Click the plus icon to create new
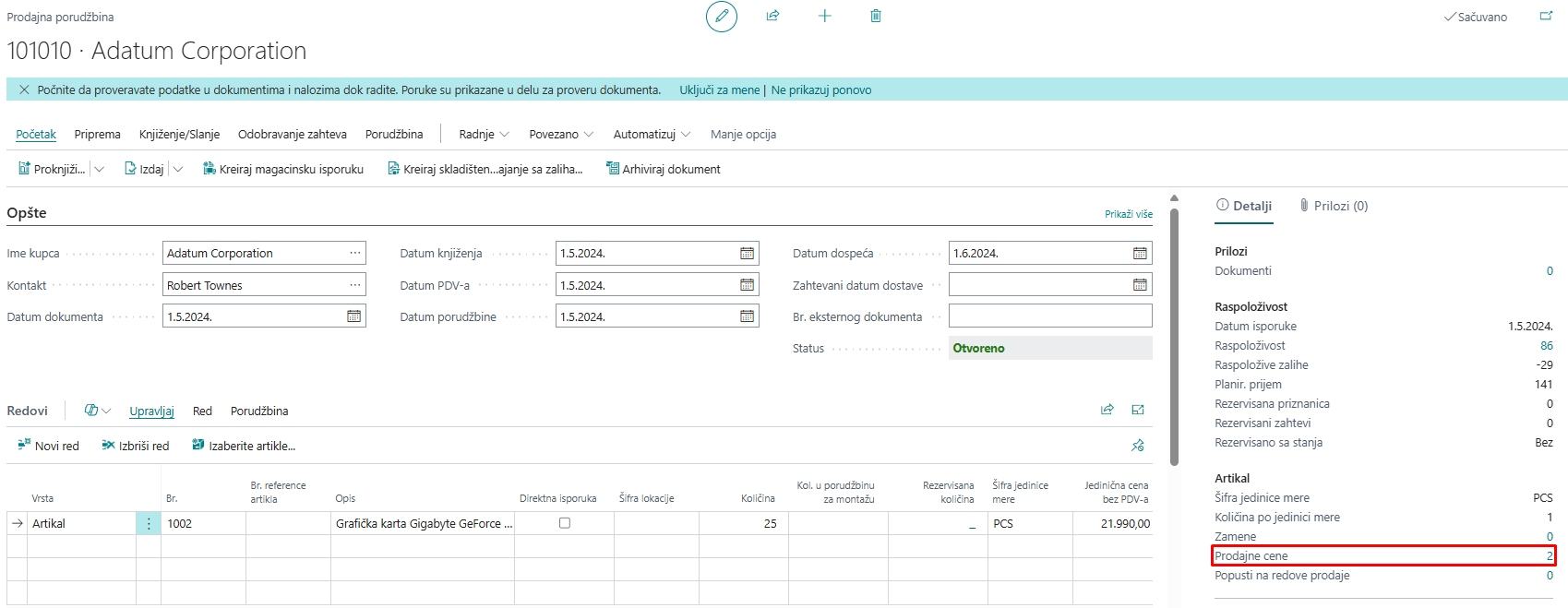The height and width of the screenshot is (608, 1568). coord(824,16)
